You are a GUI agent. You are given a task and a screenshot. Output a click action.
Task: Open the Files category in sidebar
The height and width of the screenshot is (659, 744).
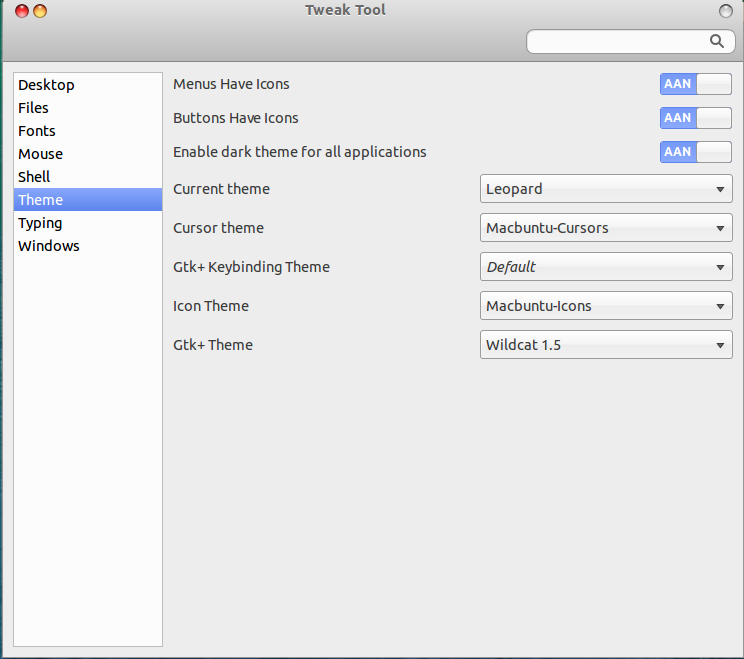[x=33, y=108]
